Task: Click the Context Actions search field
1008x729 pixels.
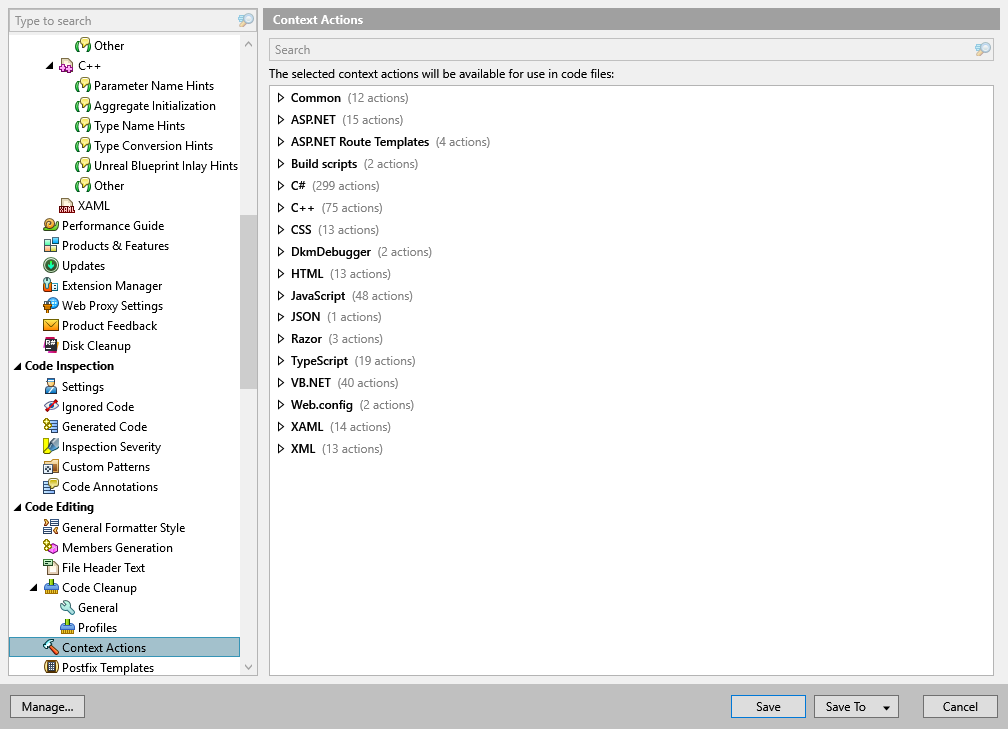Action: pyautogui.click(x=600, y=49)
